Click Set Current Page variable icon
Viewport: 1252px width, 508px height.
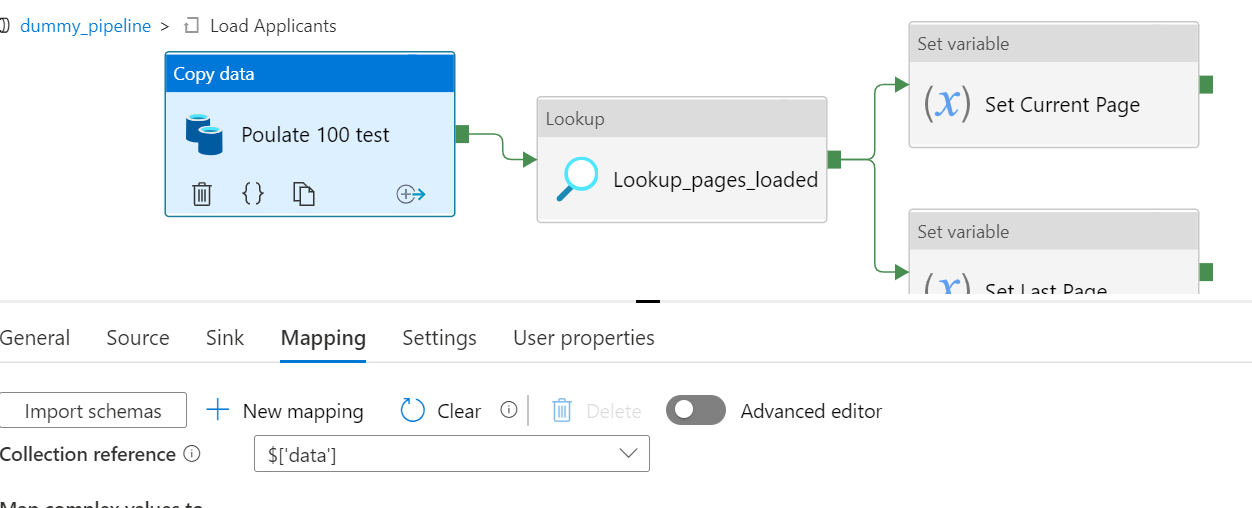[x=946, y=104]
